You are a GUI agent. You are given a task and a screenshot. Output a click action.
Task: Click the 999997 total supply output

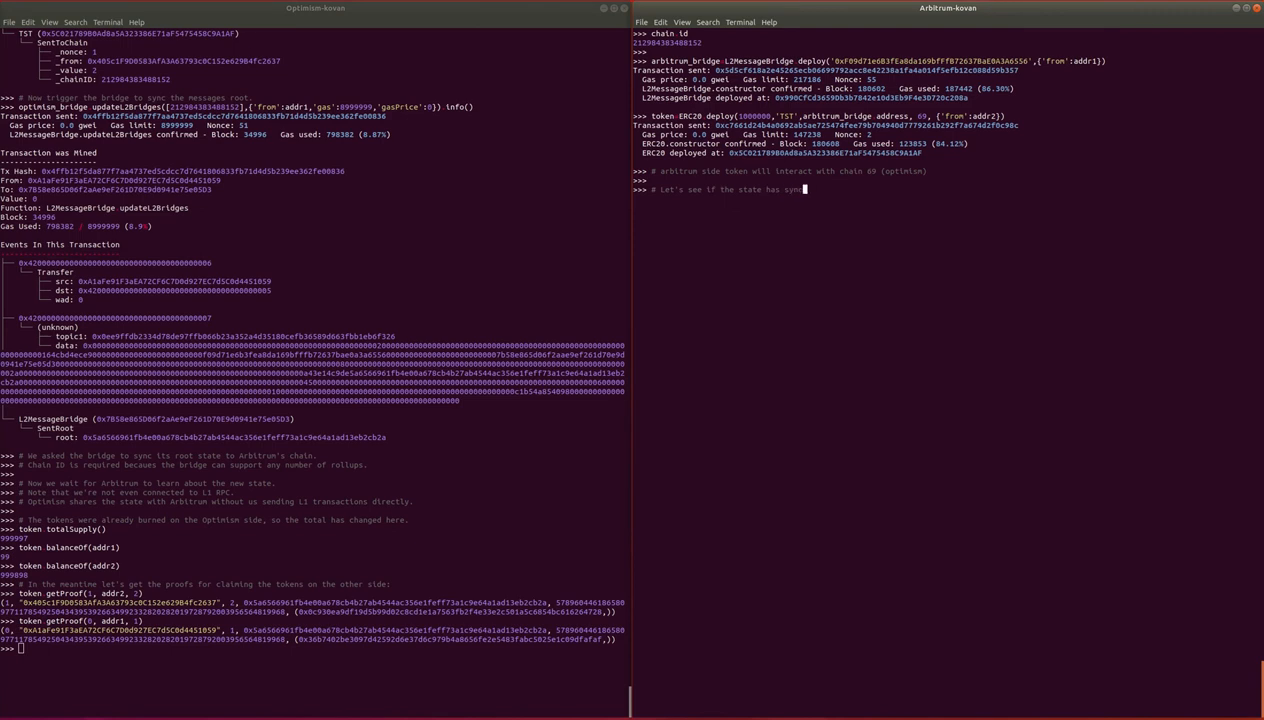click(x=14, y=538)
